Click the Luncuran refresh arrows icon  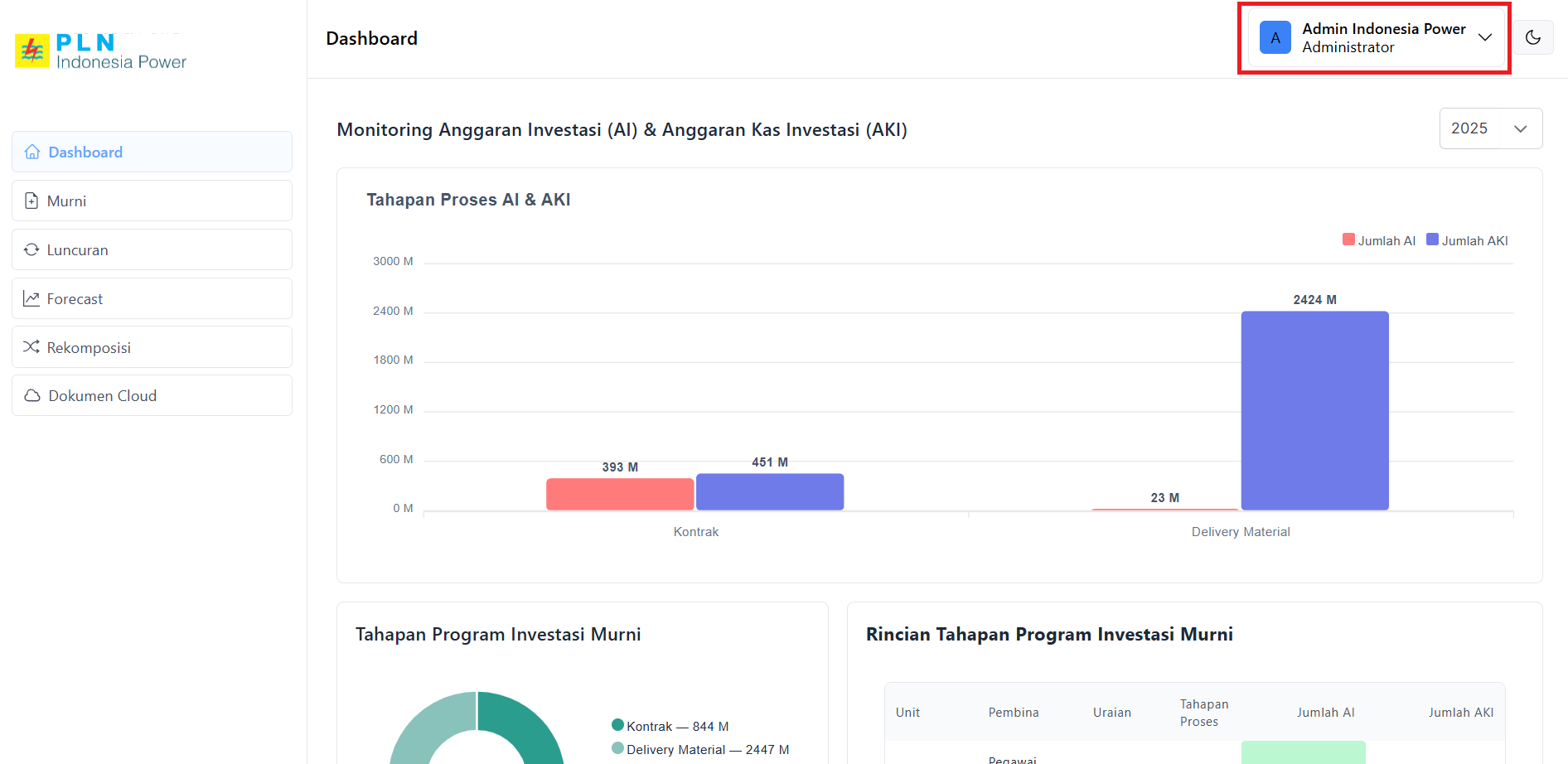coord(31,249)
